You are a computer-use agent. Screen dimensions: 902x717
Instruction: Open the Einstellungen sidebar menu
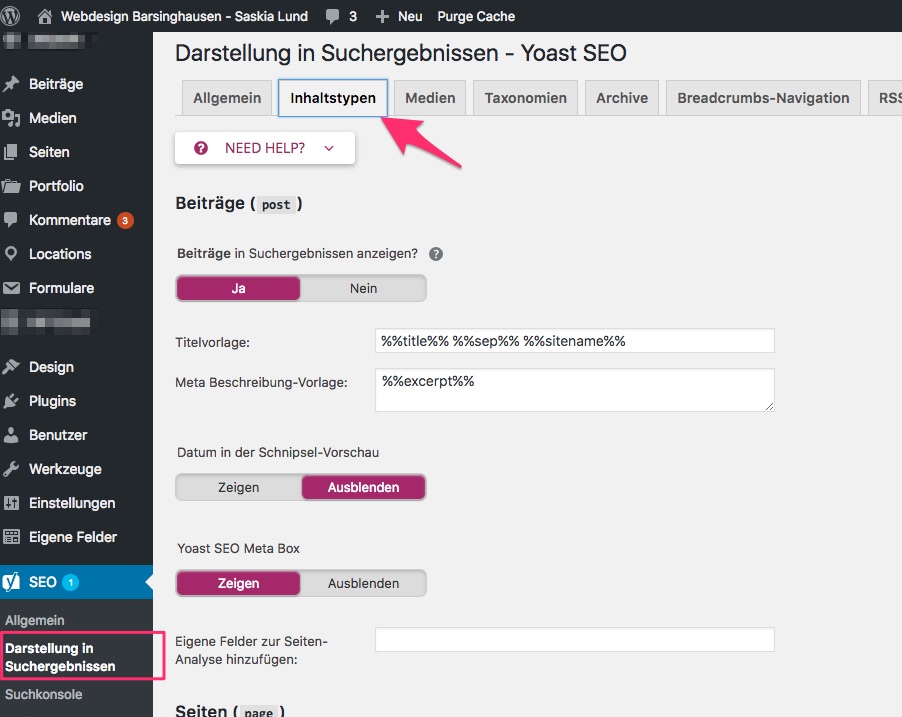[72, 503]
